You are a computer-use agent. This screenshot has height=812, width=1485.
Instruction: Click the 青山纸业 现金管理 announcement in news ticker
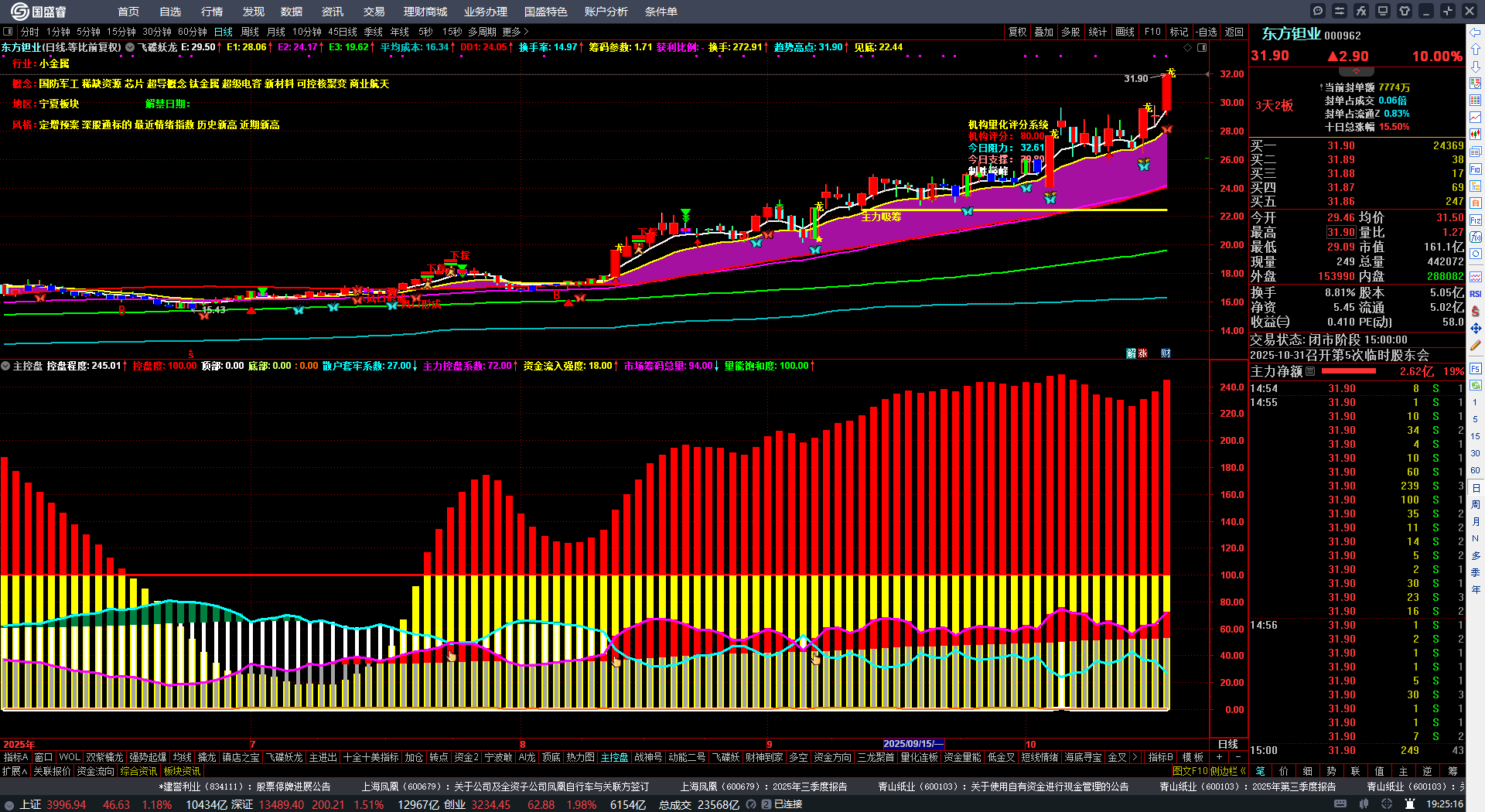point(1003,786)
